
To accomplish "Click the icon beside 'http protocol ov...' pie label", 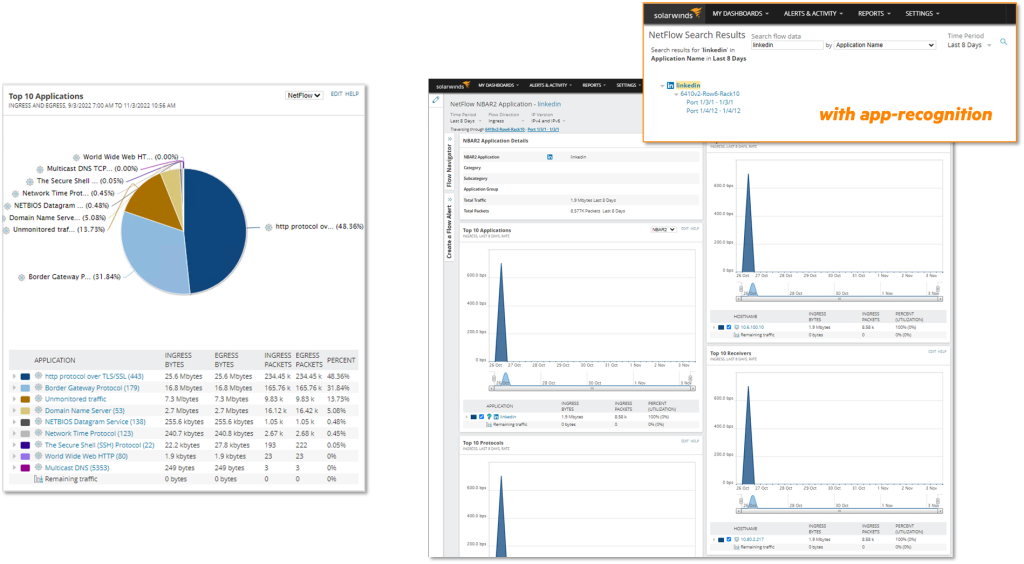I will coord(268,227).
